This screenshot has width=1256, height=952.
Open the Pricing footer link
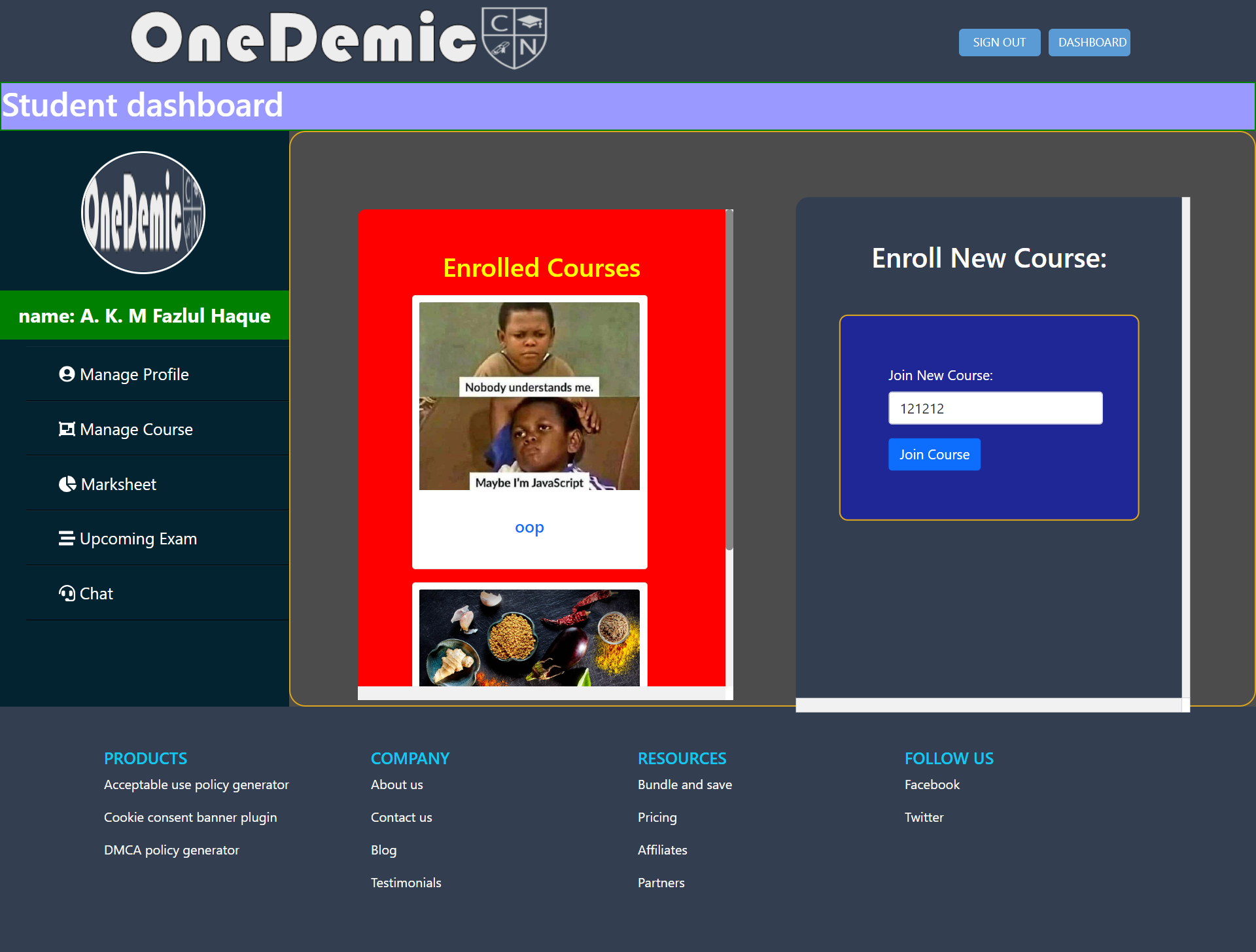click(657, 817)
